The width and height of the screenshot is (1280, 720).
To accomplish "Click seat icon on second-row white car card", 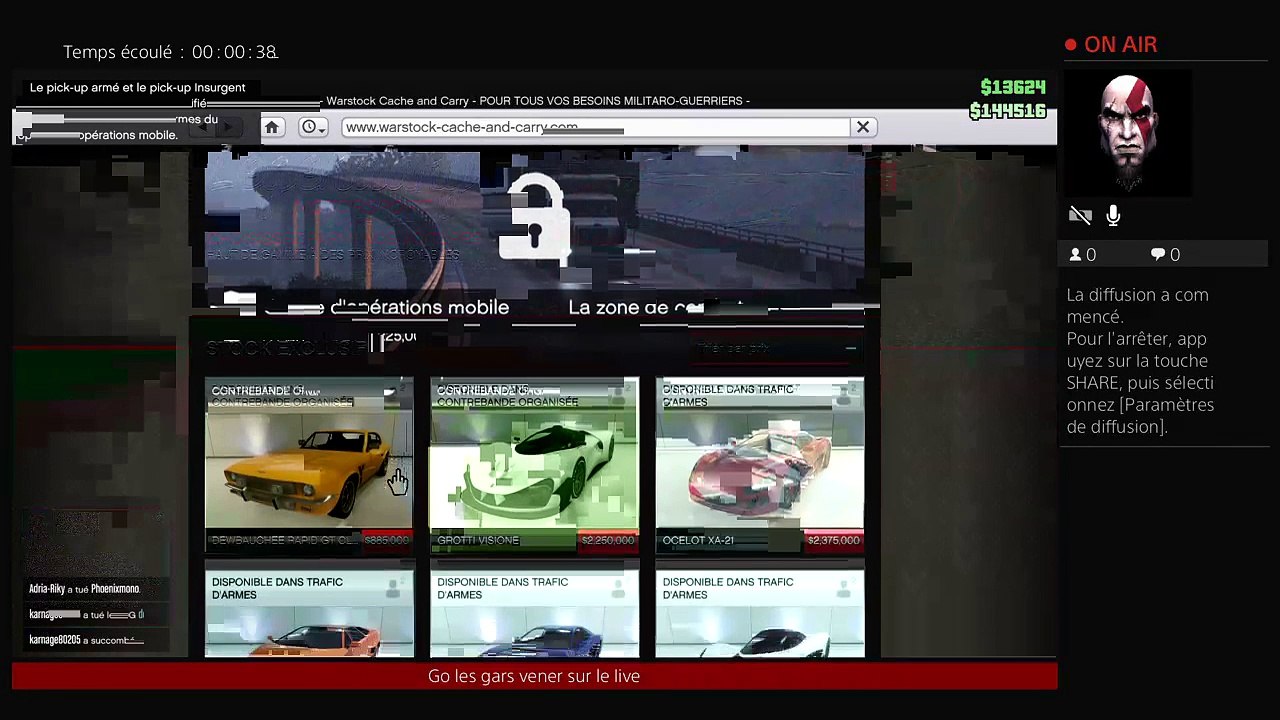I will [842, 588].
